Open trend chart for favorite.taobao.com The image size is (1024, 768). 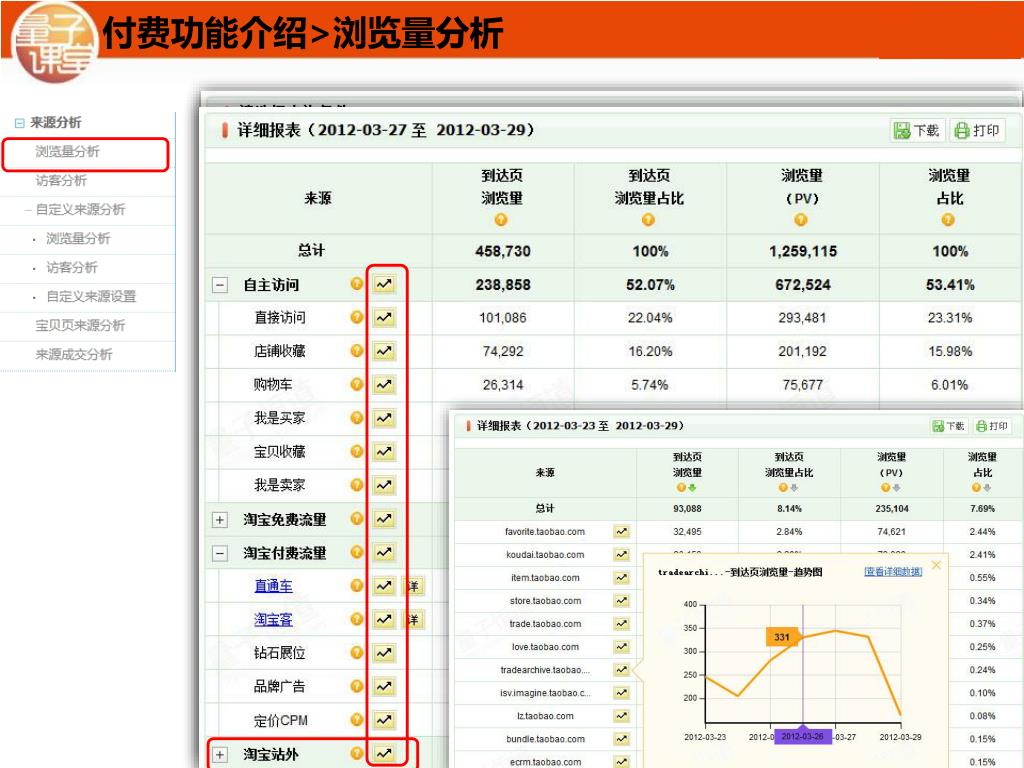click(621, 532)
